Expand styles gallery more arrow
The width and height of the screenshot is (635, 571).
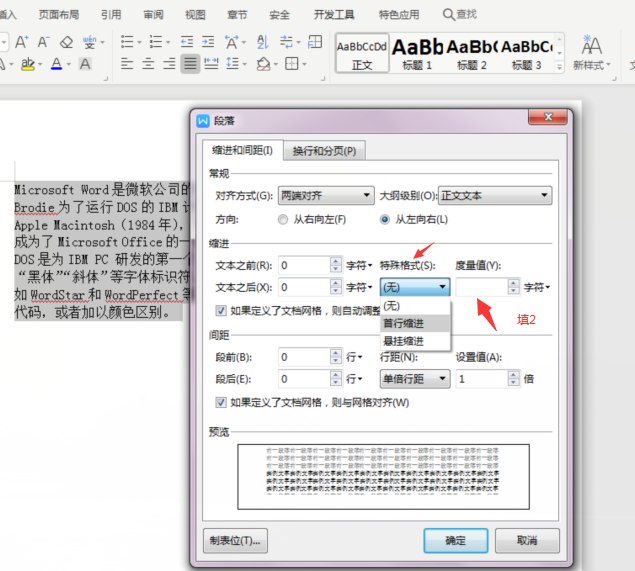pyautogui.click(x=560, y=67)
